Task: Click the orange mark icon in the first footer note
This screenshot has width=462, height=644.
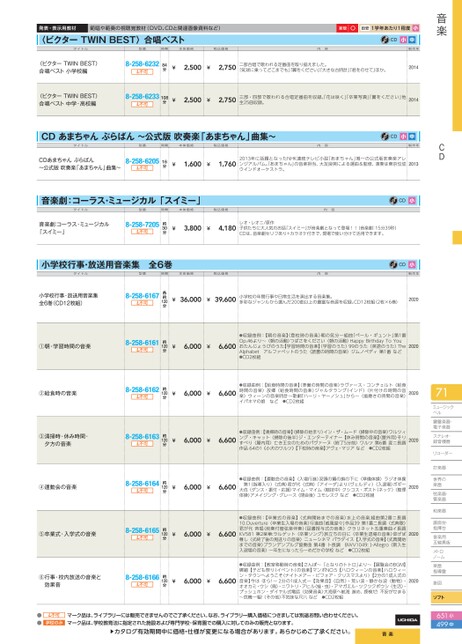Action: (x=54, y=615)
